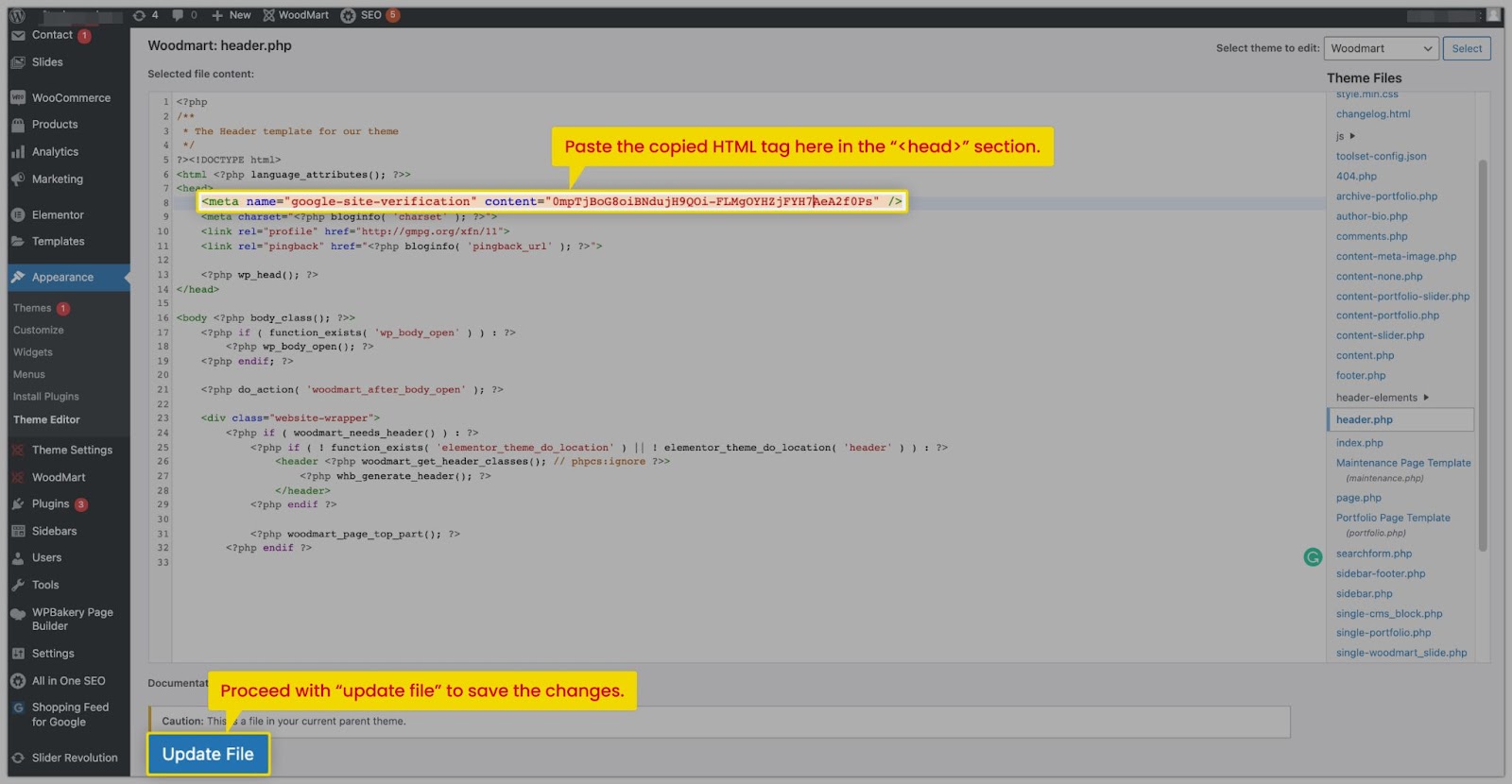Click the Theme Settings sidebar icon
Screen dimensions: 1512x784
point(18,451)
